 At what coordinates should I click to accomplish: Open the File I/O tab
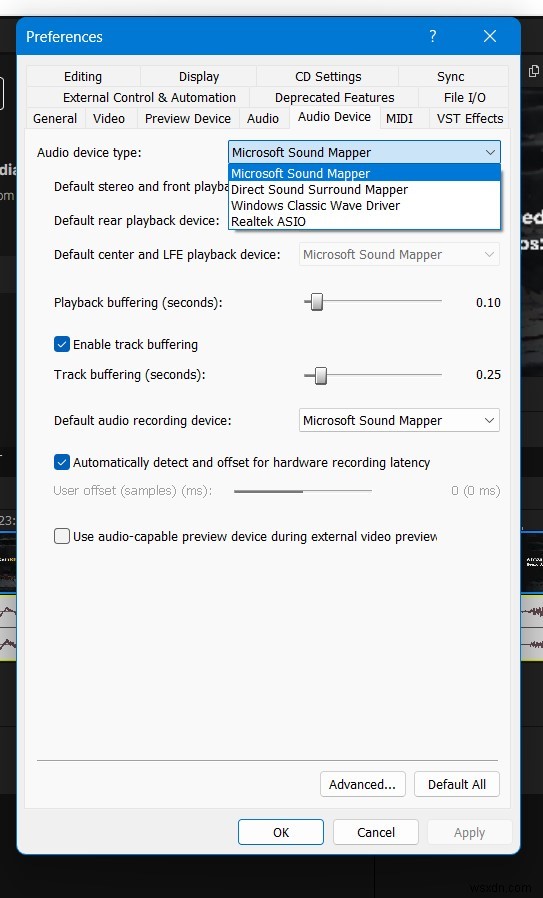click(x=464, y=97)
